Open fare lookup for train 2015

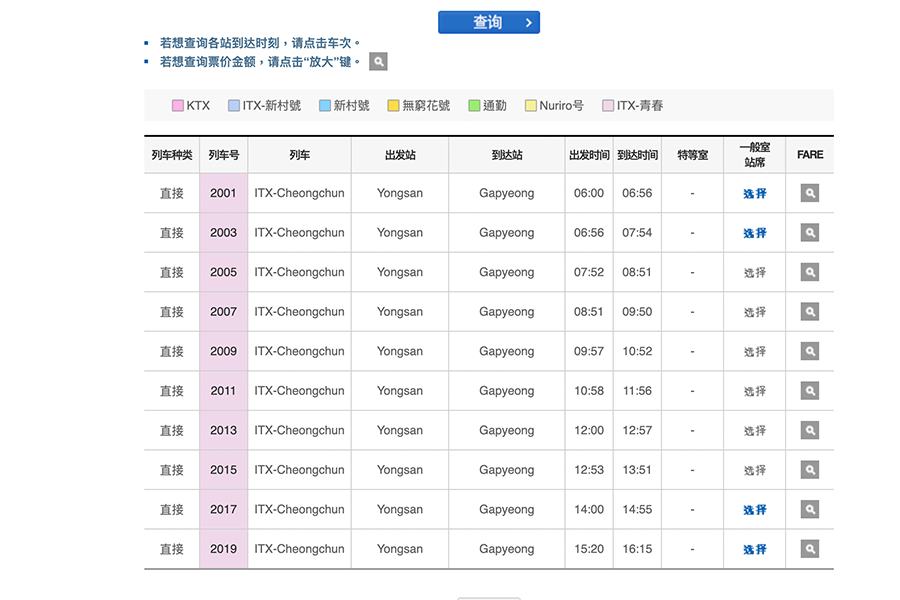pos(809,470)
